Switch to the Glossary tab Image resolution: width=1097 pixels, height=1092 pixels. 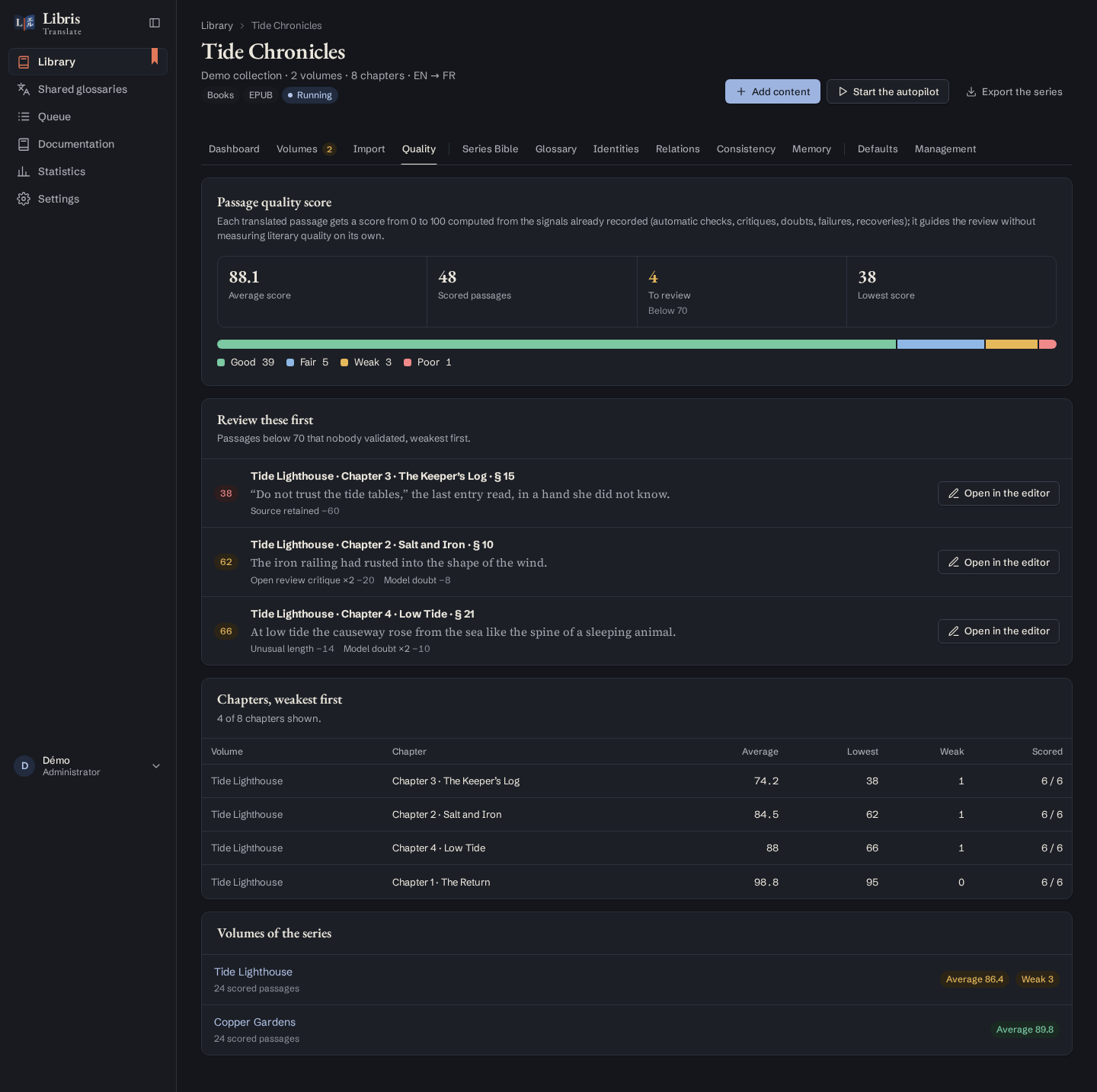point(556,149)
